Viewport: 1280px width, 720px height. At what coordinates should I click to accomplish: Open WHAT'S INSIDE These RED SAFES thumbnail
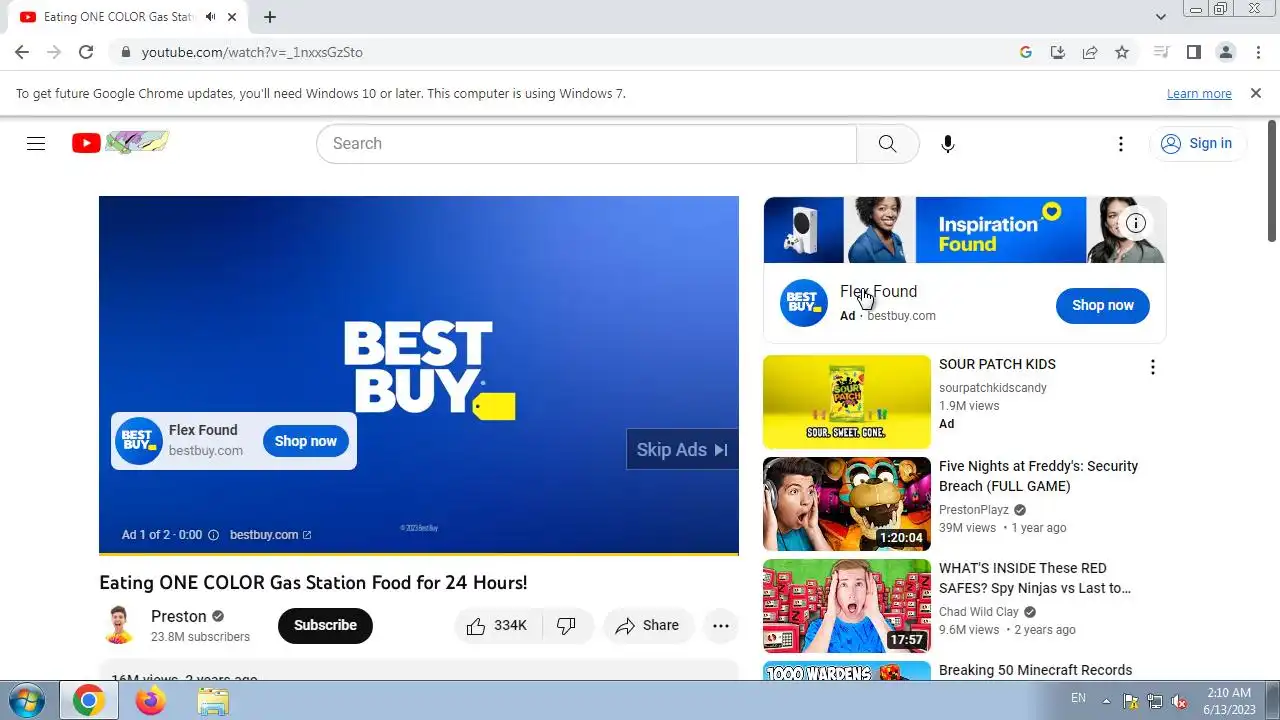tap(847, 606)
